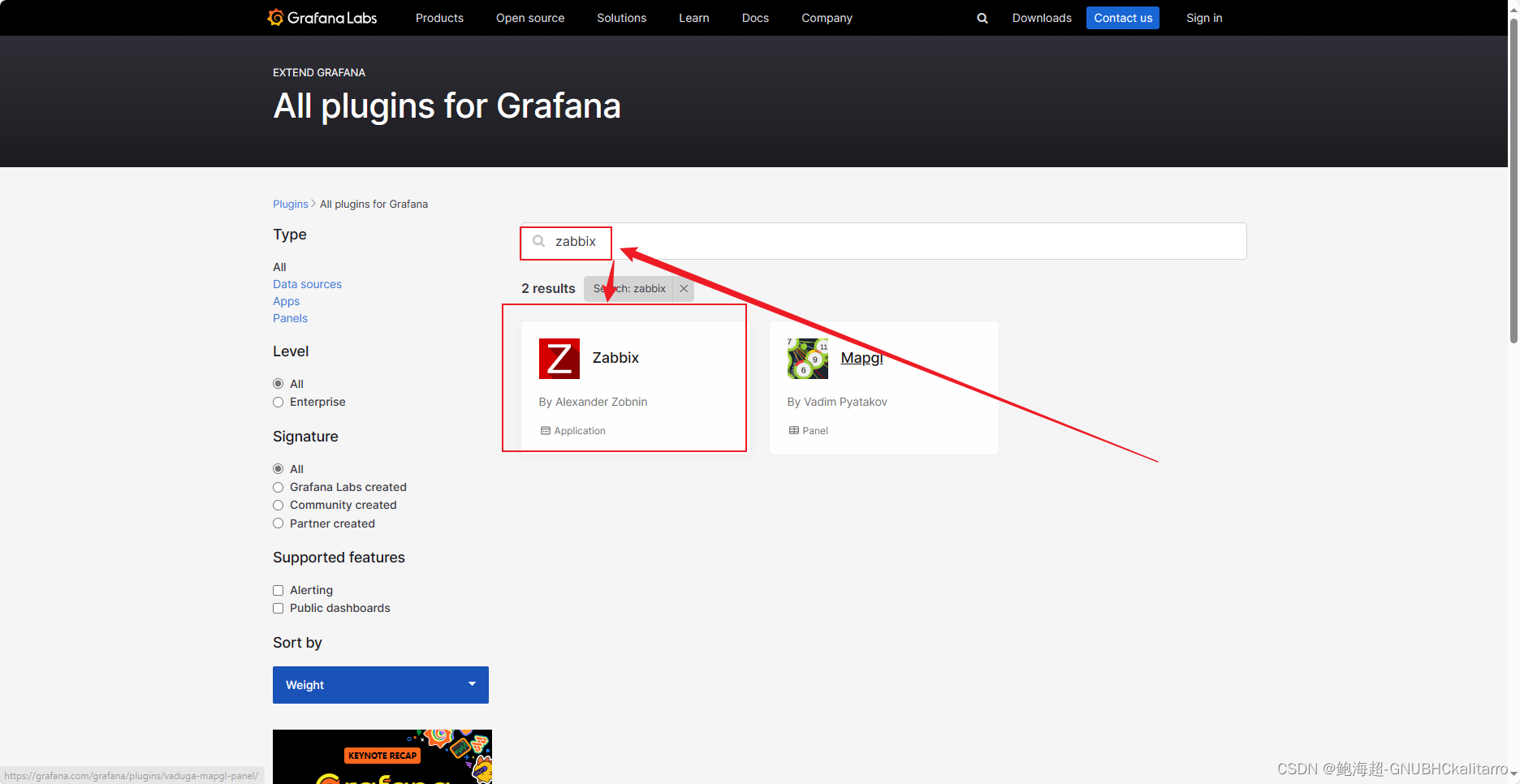
Task: Click the '2 results' count text
Action: [548, 288]
